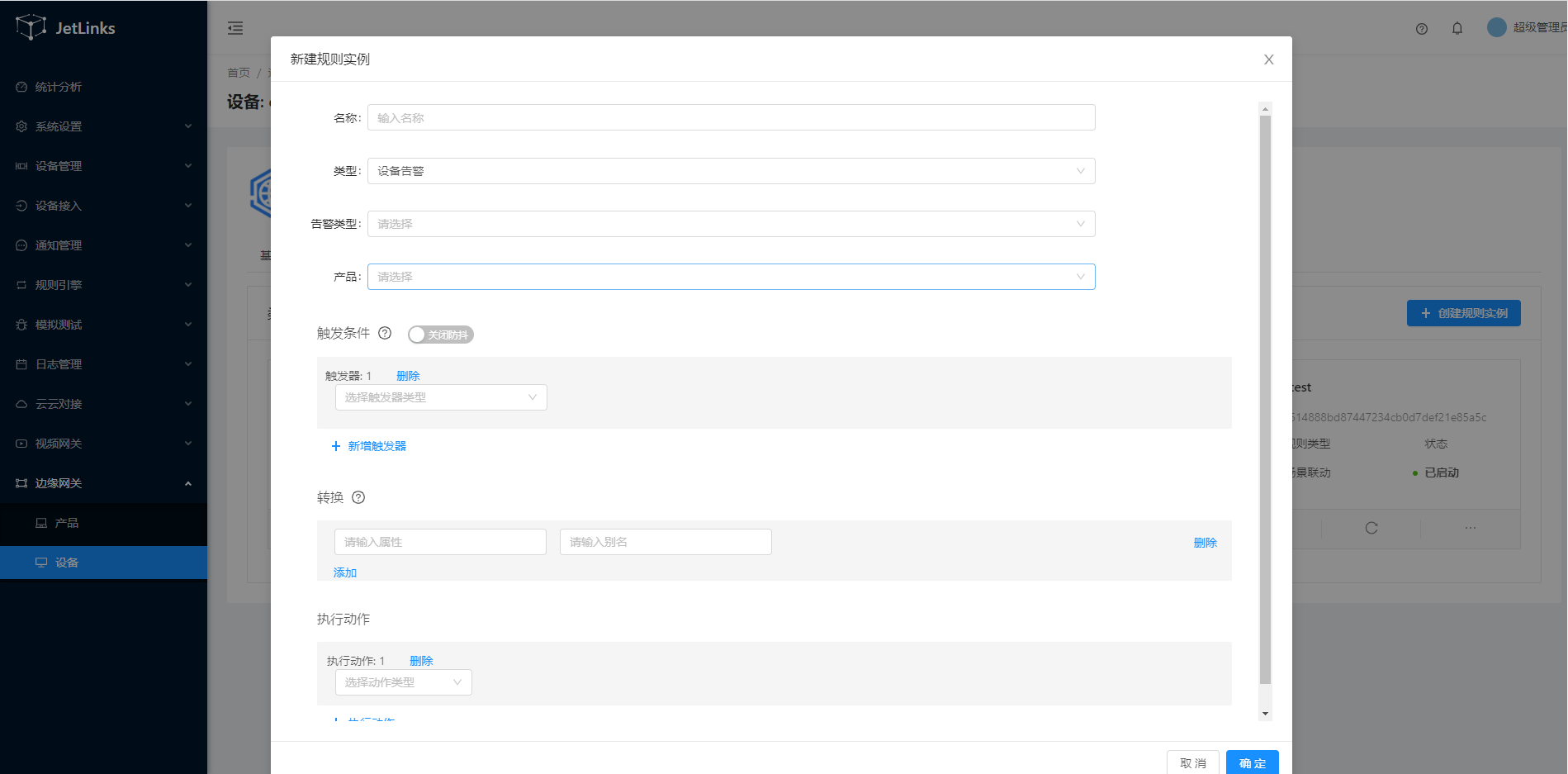Click the notification bell icon

1457,28
